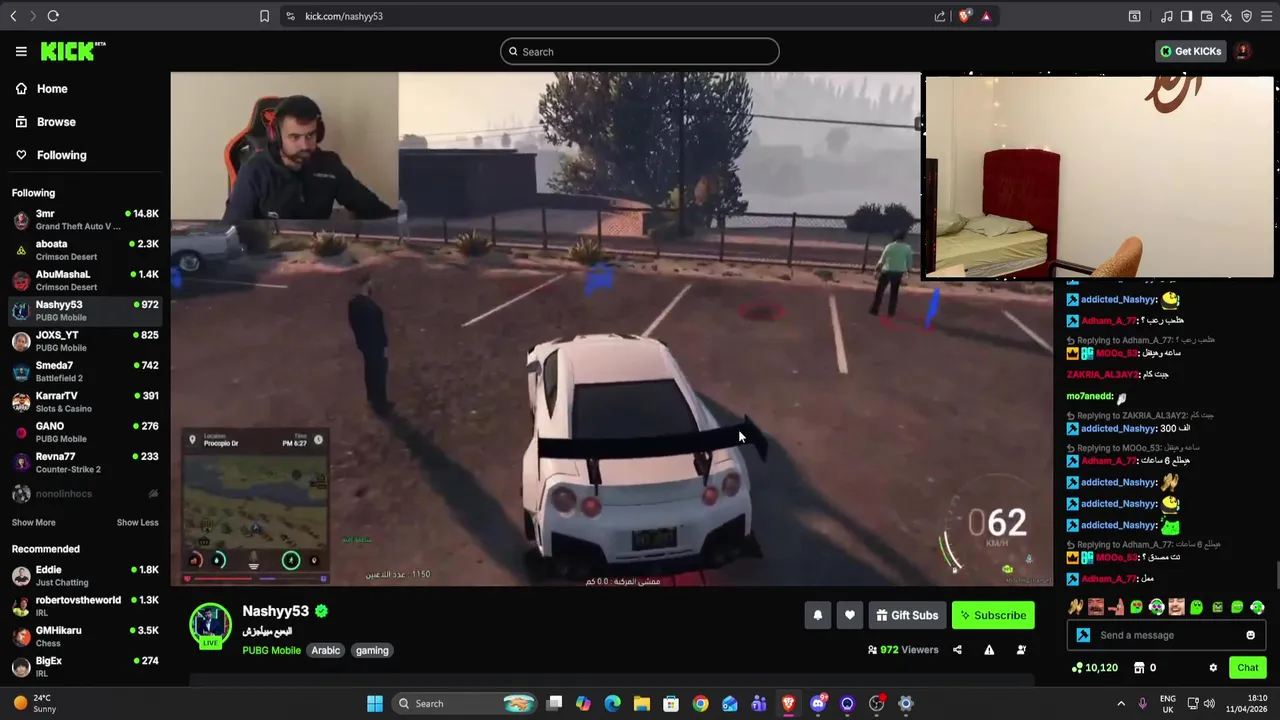Screen dimensions: 1280x720
Task: Open Smeda7 channel in sidebar
Action: (85, 372)
